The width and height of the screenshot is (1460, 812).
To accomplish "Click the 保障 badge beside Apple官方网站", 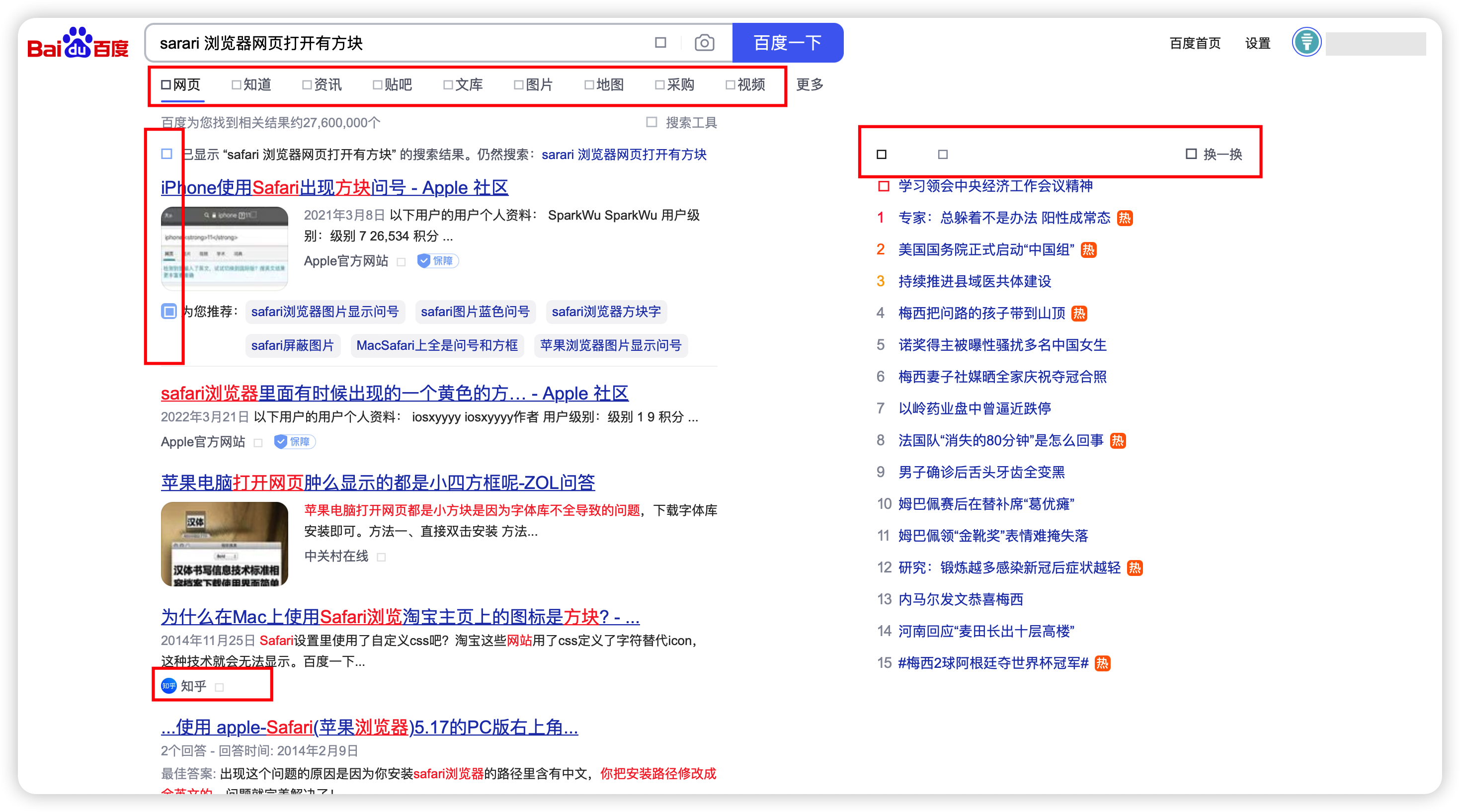I will [437, 261].
